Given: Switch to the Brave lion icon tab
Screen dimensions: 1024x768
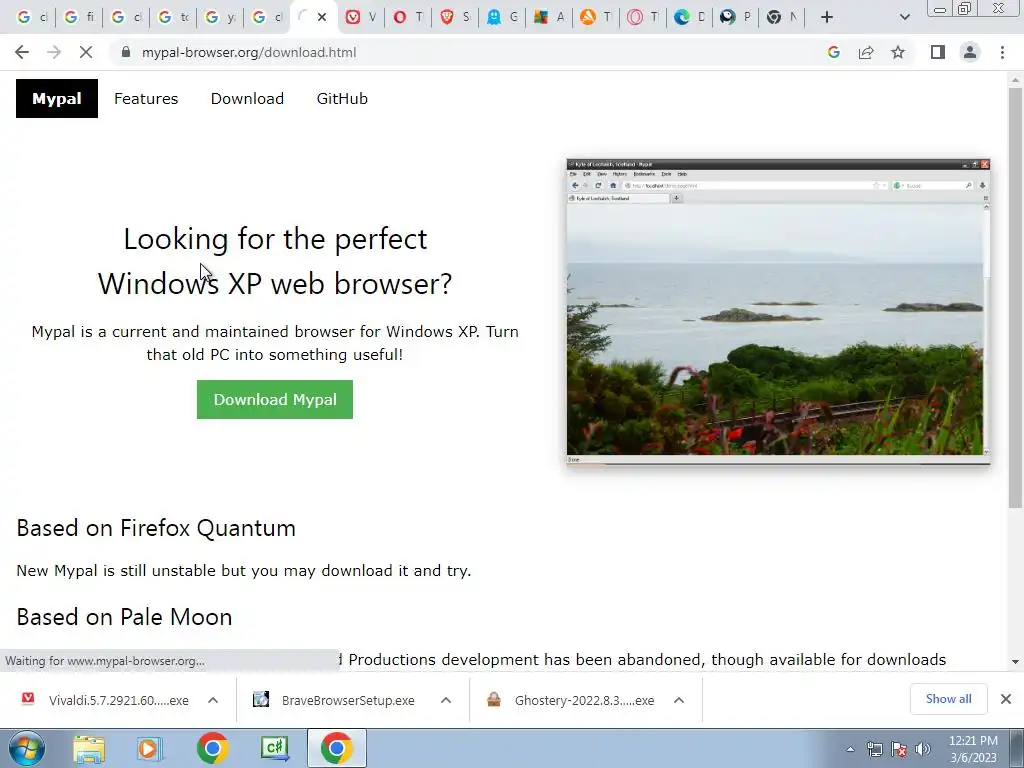Looking at the screenshot, I should (x=455, y=17).
